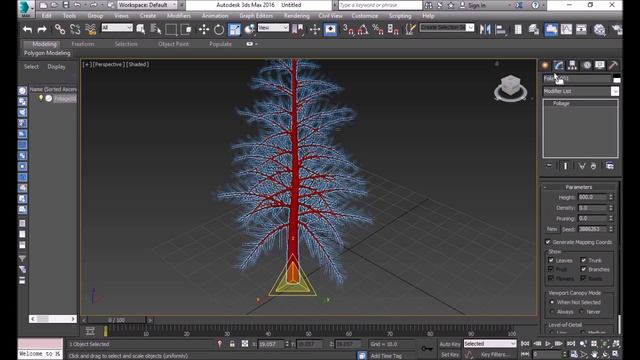Toggle light bulb visibility of Foliage object
The height and width of the screenshot is (360, 640).
41,98
